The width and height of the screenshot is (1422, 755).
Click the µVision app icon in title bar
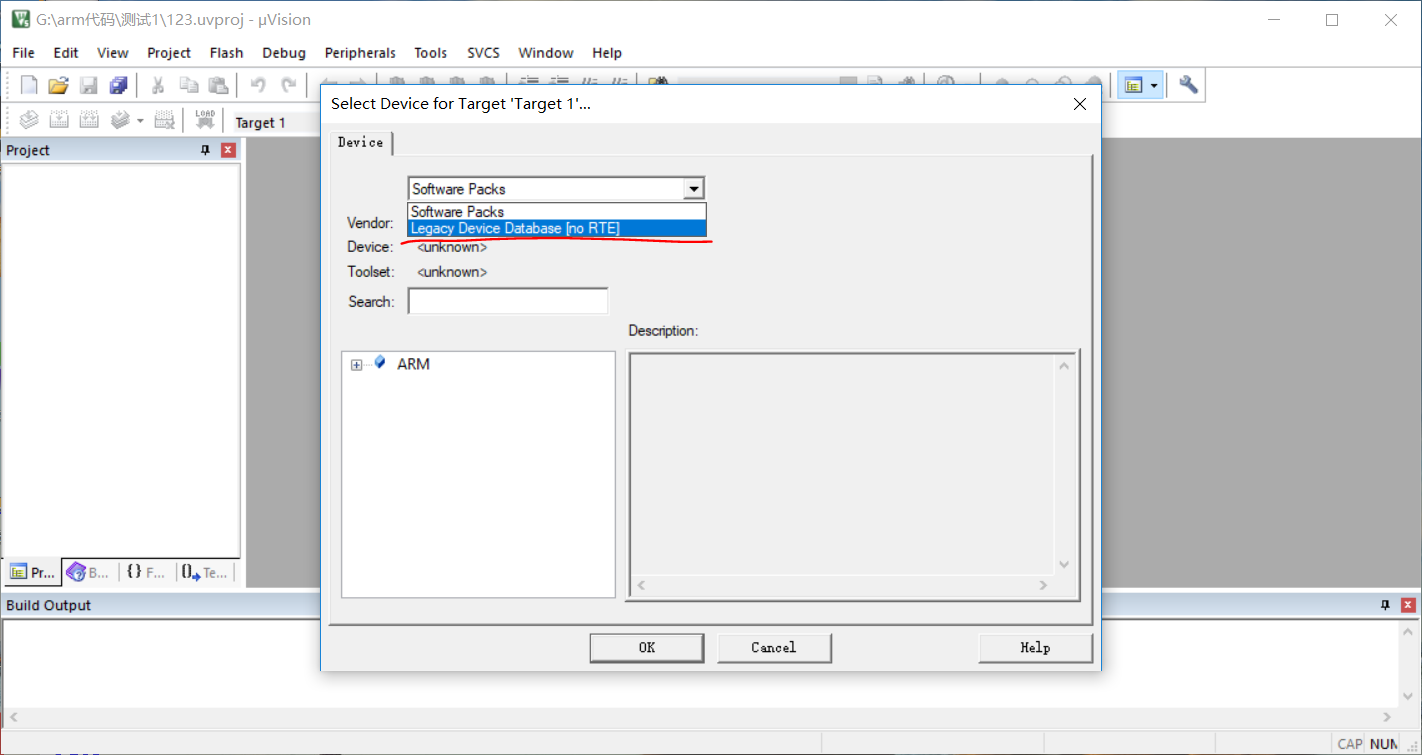[20, 19]
